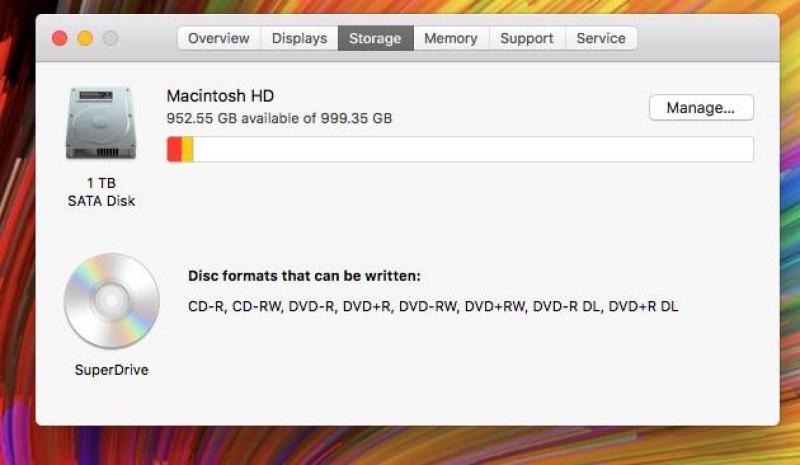Go to the Memory tab
This screenshot has width=800, height=465.
(x=451, y=38)
